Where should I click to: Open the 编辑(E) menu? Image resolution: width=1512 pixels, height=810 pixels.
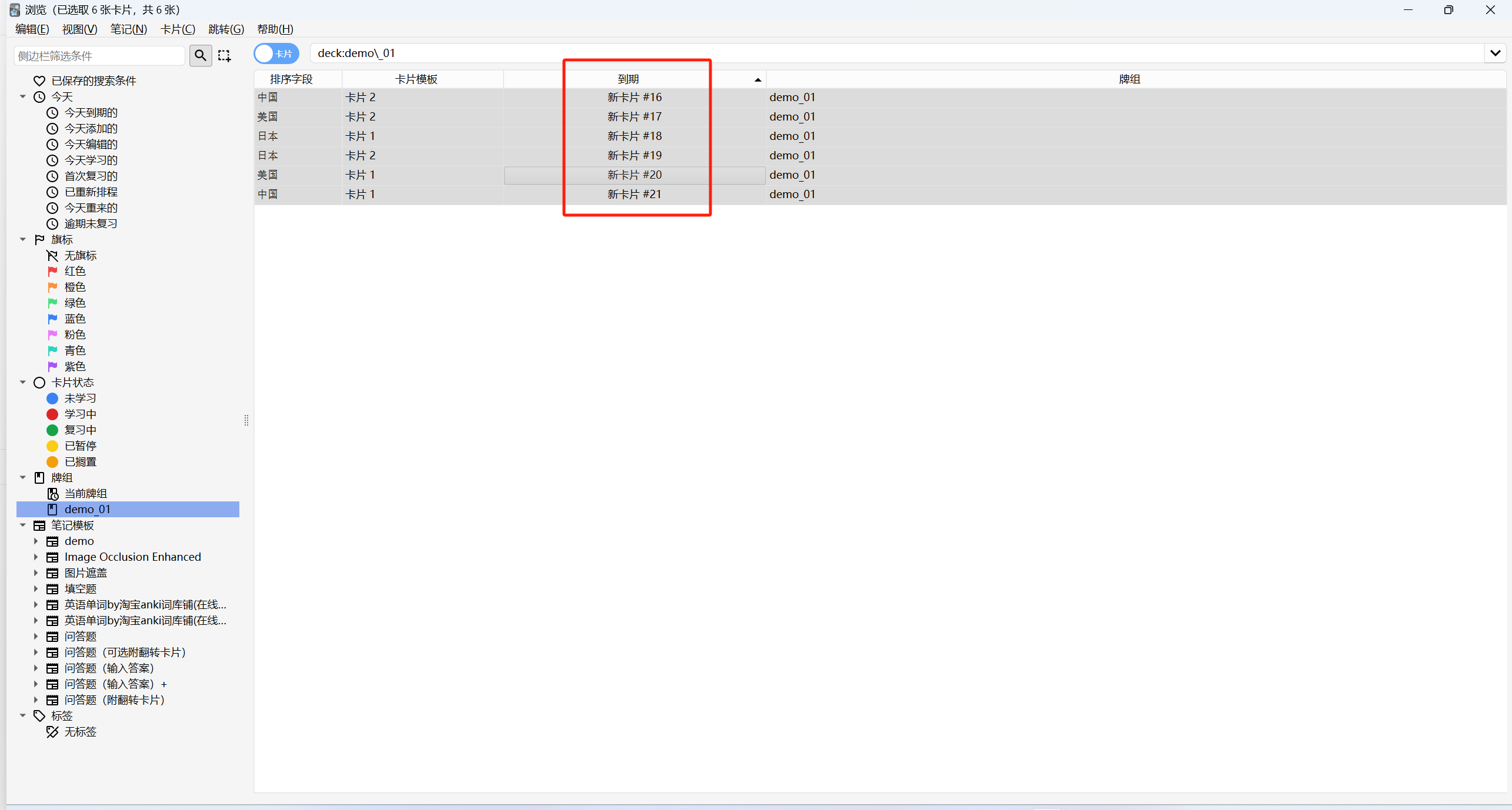point(32,29)
